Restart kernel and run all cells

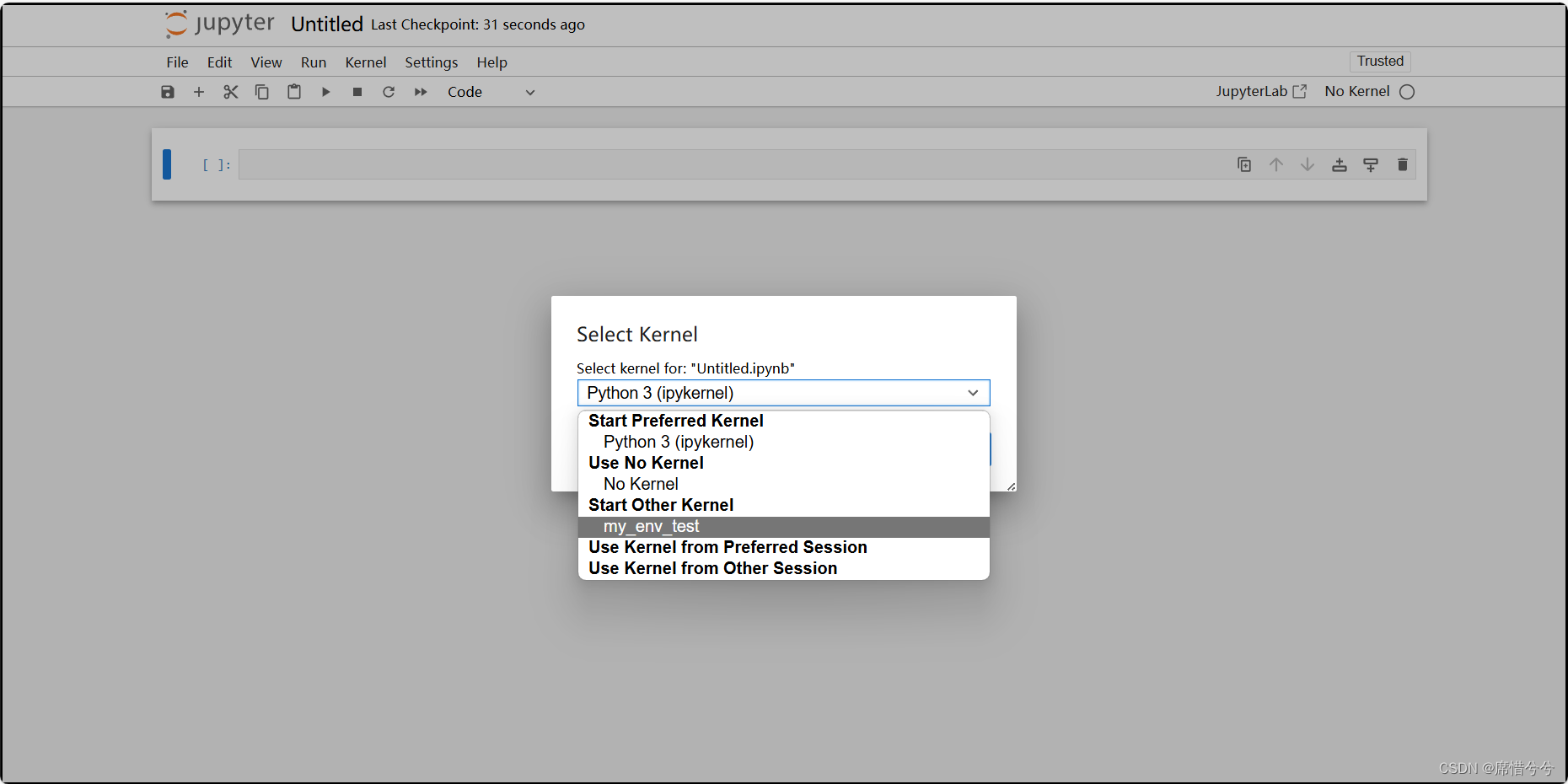(421, 92)
